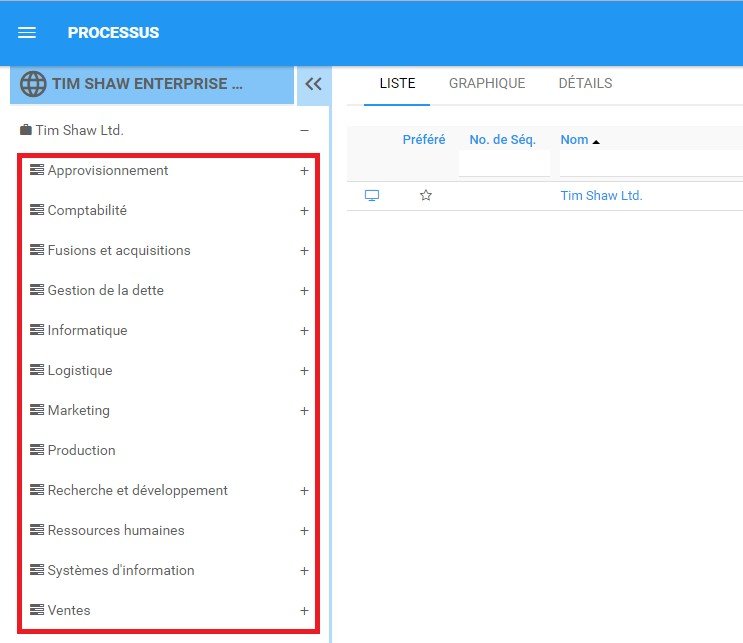Screen dimensions: 743x643
Task: Select Fusions et acquisitions in the tree
Action: (x=119, y=250)
